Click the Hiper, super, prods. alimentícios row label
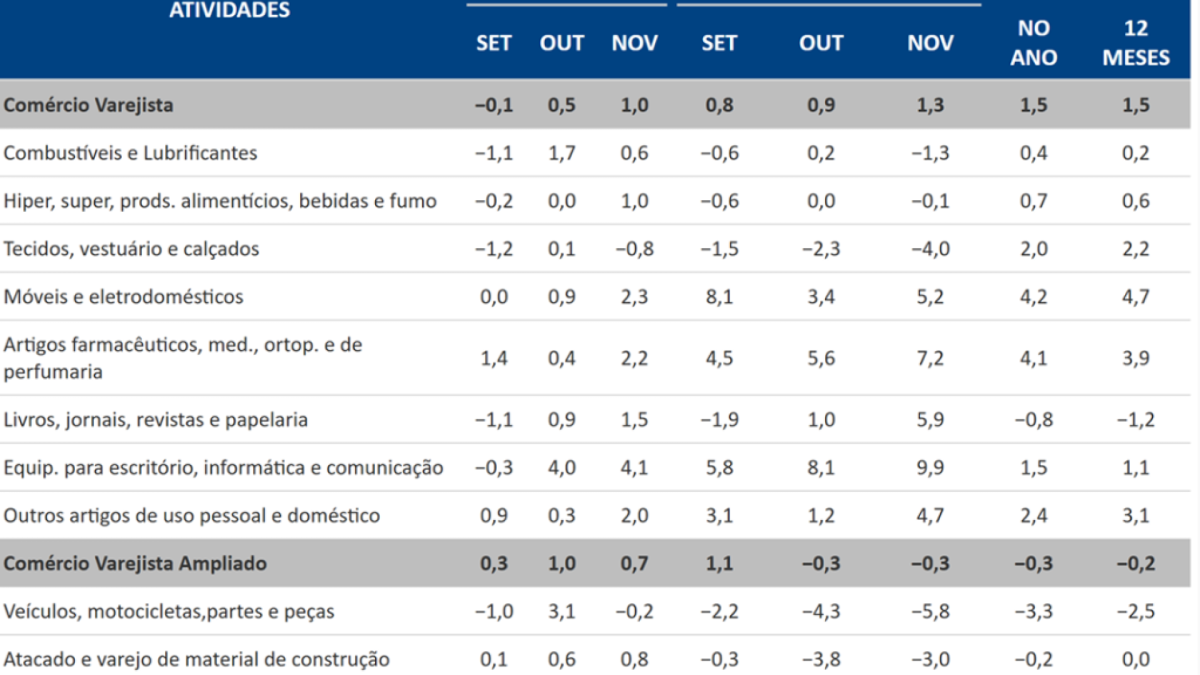Screen dimensions: 1200x675 220,201
